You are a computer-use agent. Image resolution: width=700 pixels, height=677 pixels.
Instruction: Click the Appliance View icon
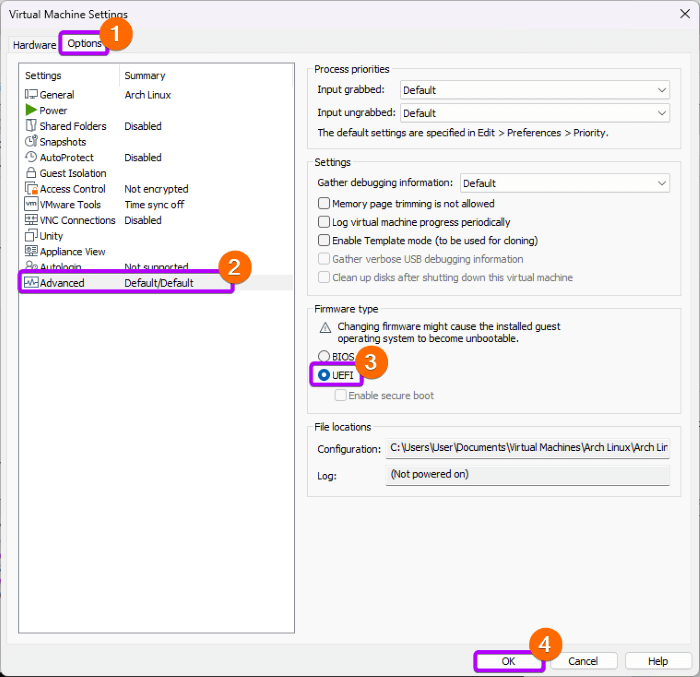pos(31,251)
